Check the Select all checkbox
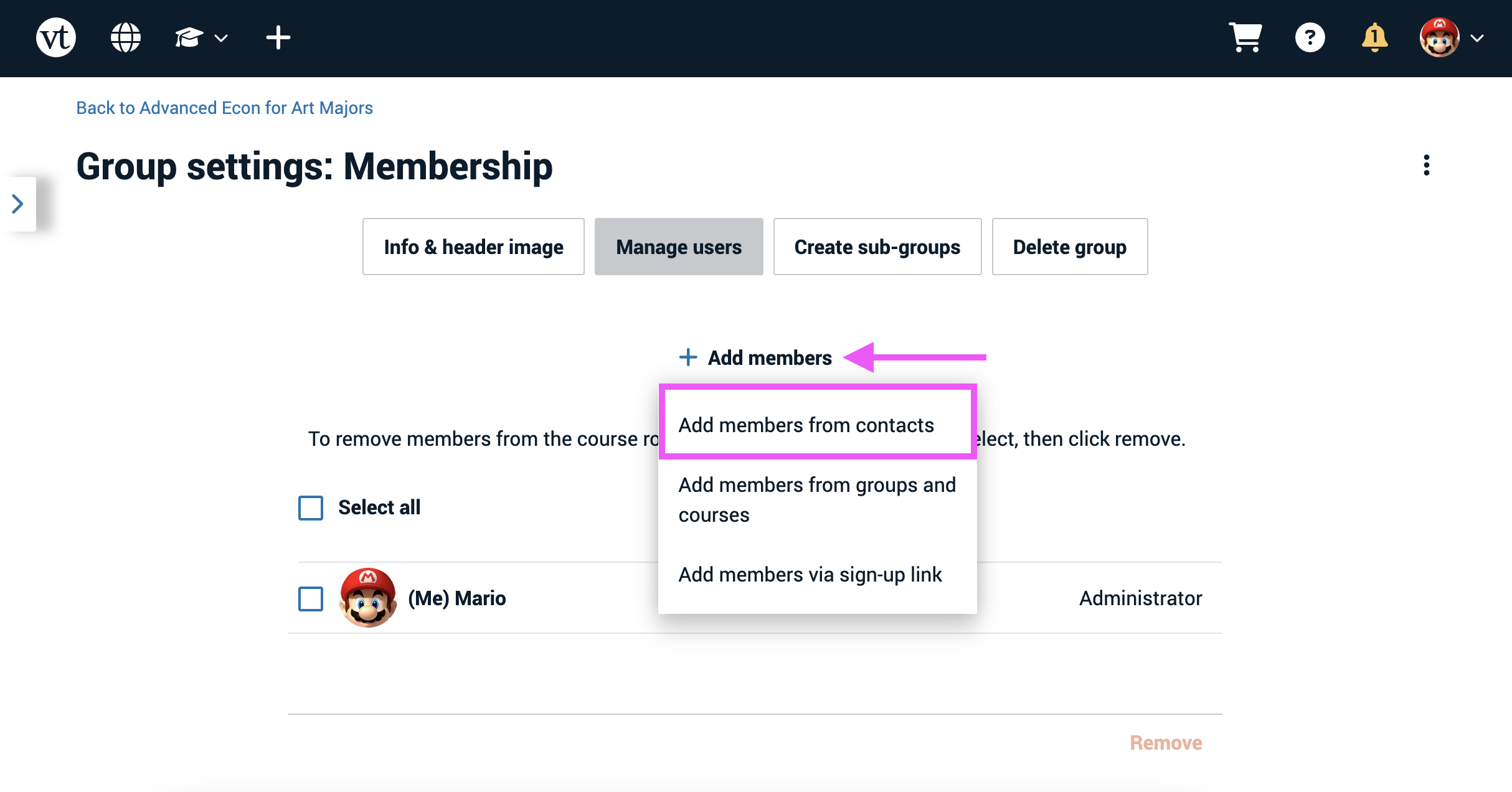 point(311,507)
